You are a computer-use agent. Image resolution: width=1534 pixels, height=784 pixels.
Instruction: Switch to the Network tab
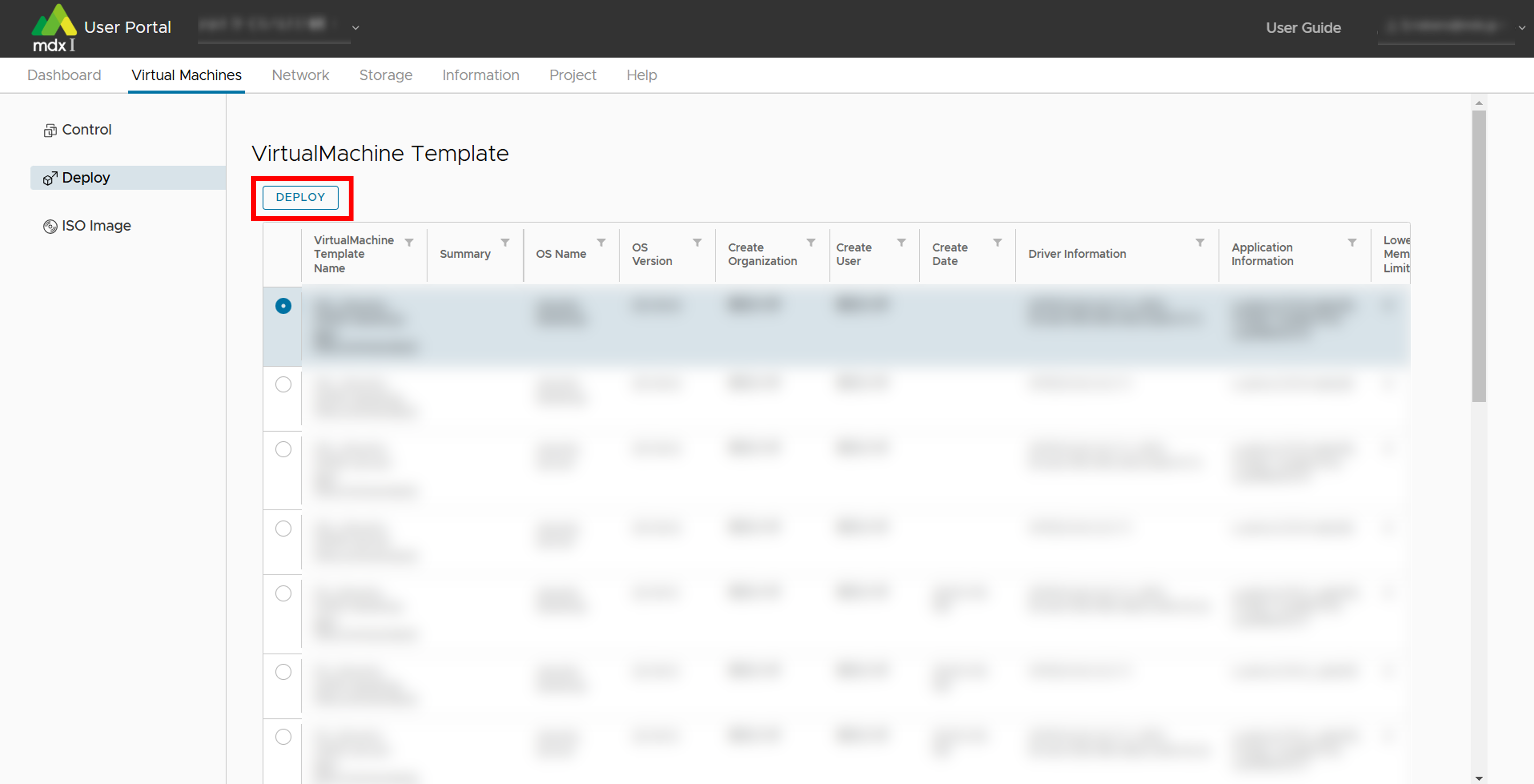(300, 75)
